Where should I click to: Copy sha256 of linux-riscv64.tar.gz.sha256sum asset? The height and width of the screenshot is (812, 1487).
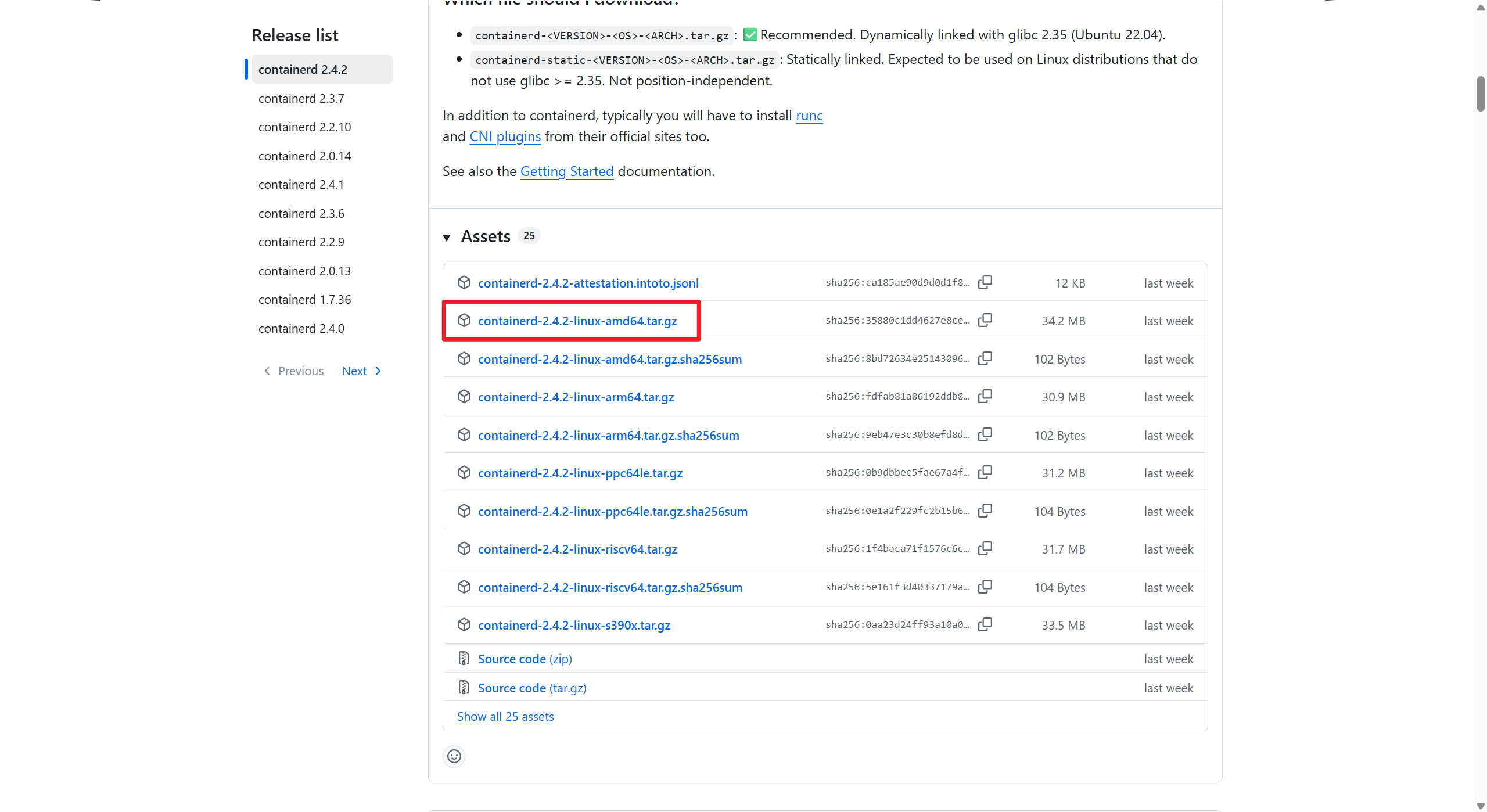(x=985, y=587)
